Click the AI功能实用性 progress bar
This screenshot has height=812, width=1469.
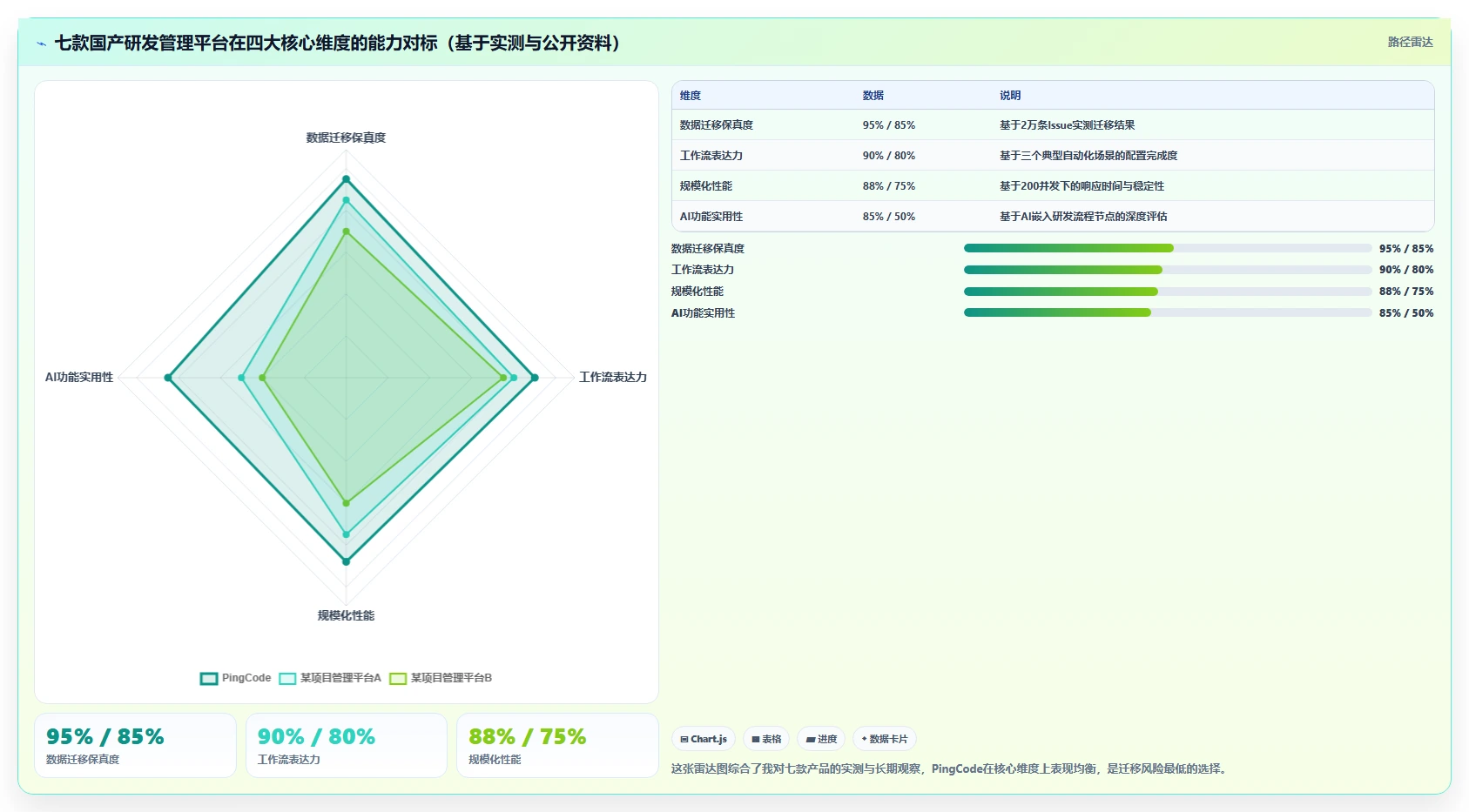[x=1168, y=312]
